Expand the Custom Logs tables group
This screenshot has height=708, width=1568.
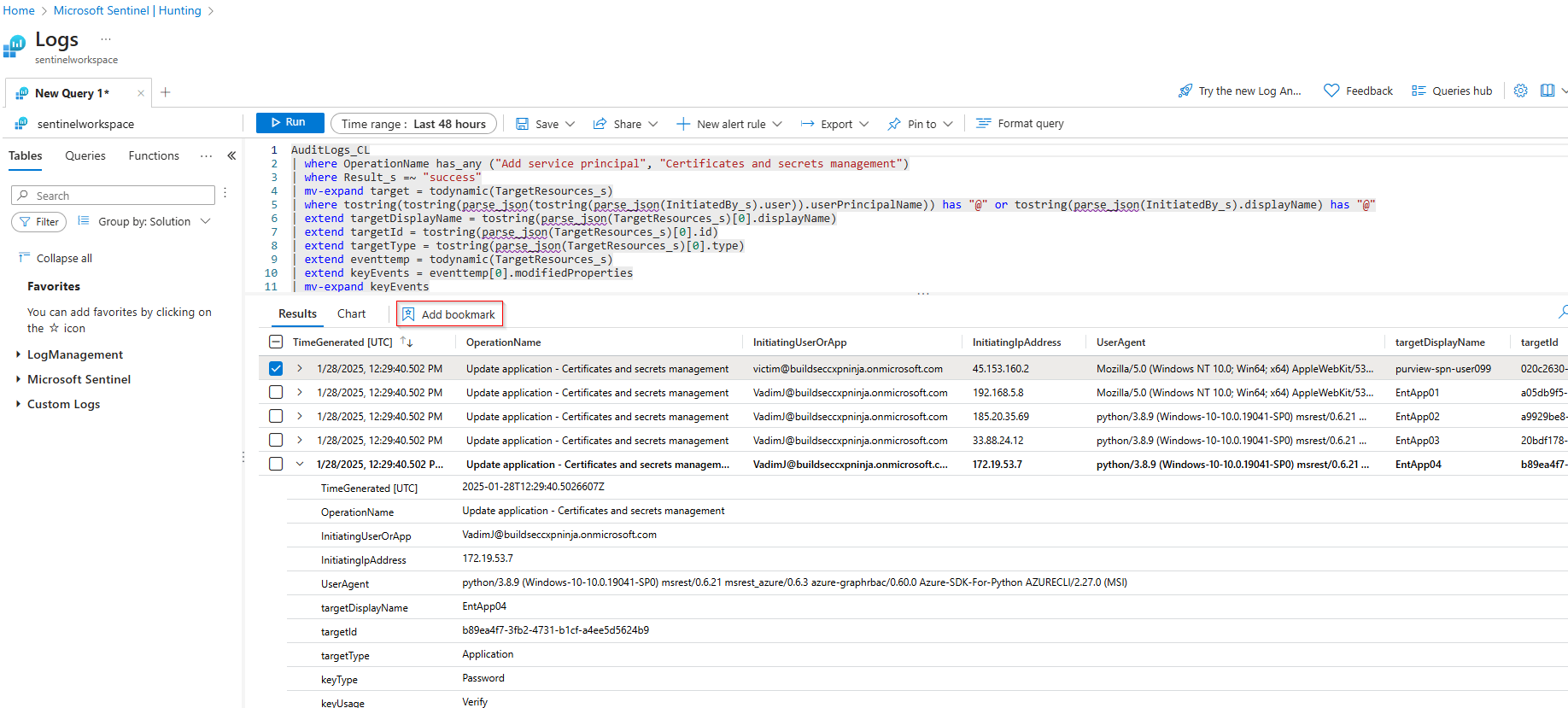[x=18, y=404]
